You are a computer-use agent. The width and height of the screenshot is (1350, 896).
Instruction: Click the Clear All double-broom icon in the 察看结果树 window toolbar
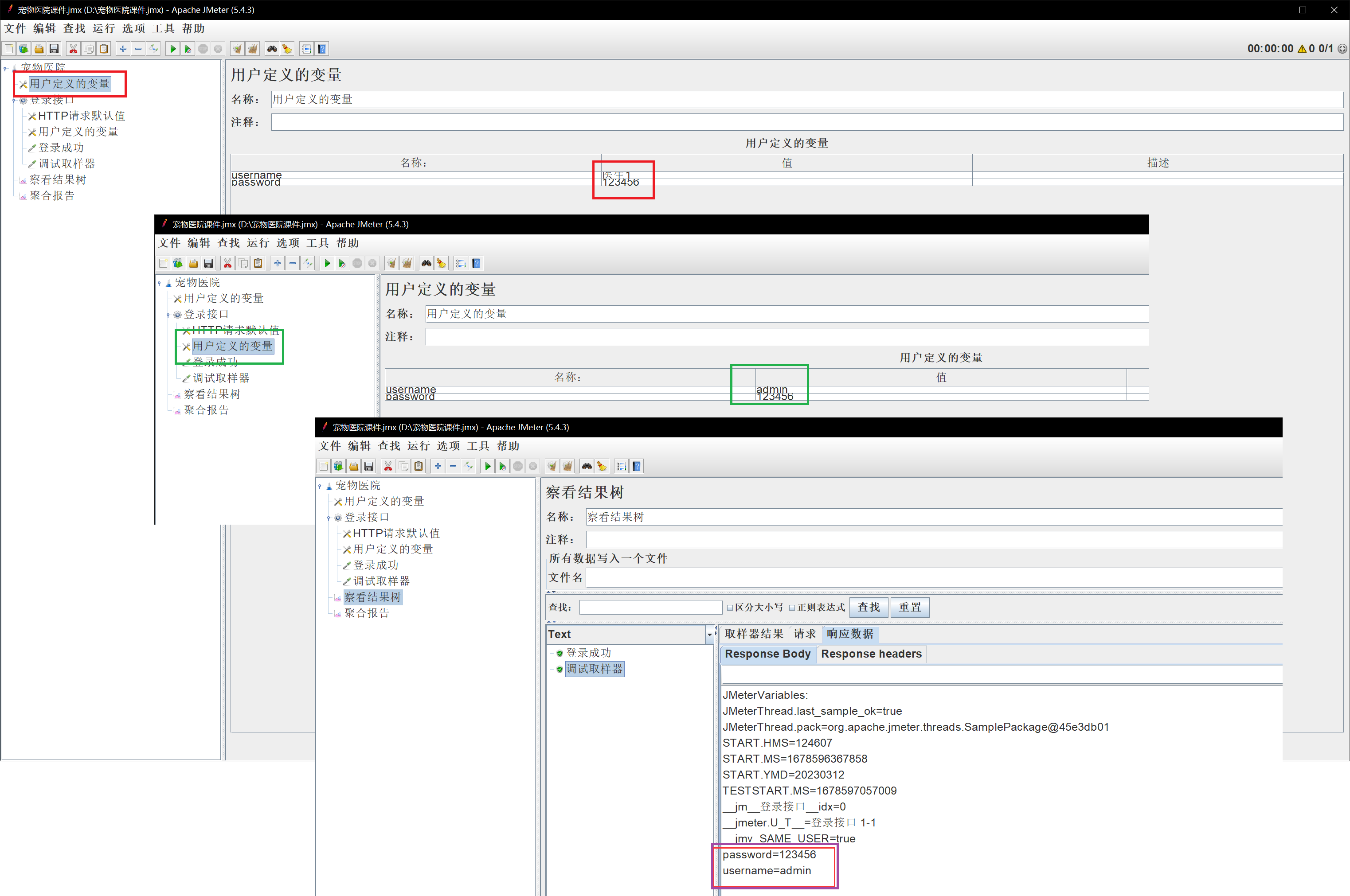pyautogui.click(x=567, y=466)
